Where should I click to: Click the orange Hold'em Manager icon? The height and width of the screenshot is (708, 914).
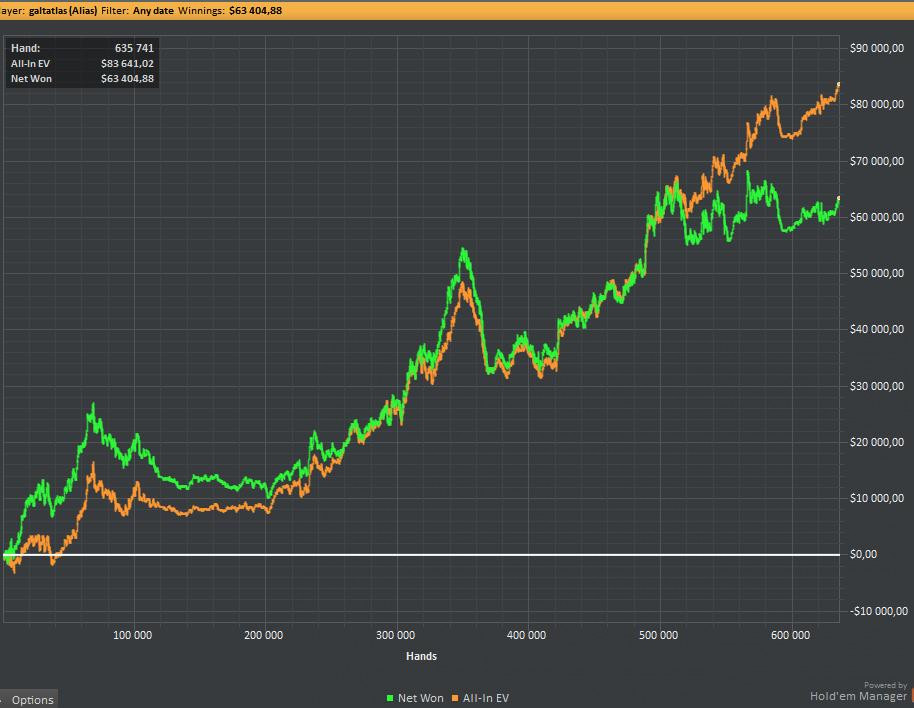910,696
